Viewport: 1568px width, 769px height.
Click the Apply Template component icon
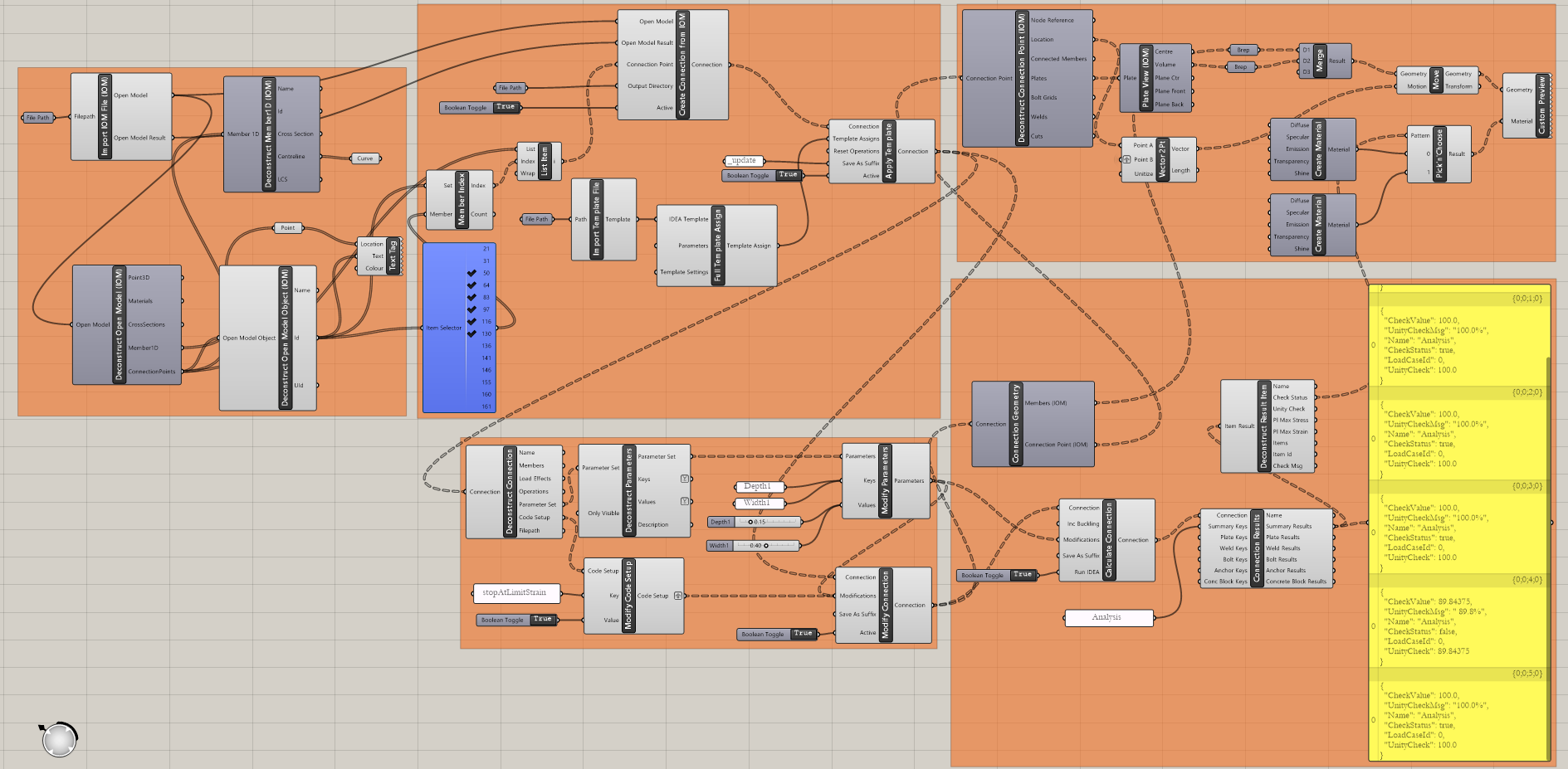tap(888, 150)
